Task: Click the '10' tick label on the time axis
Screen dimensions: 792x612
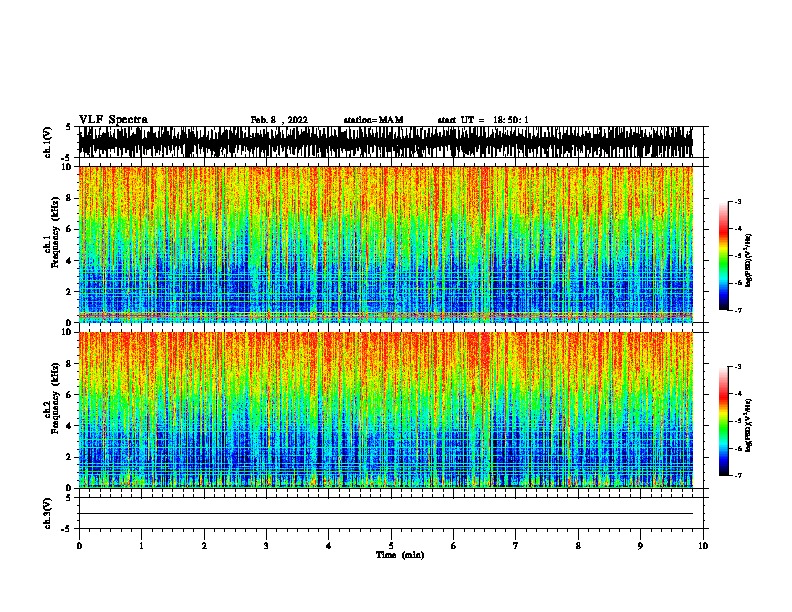Action: click(x=703, y=546)
